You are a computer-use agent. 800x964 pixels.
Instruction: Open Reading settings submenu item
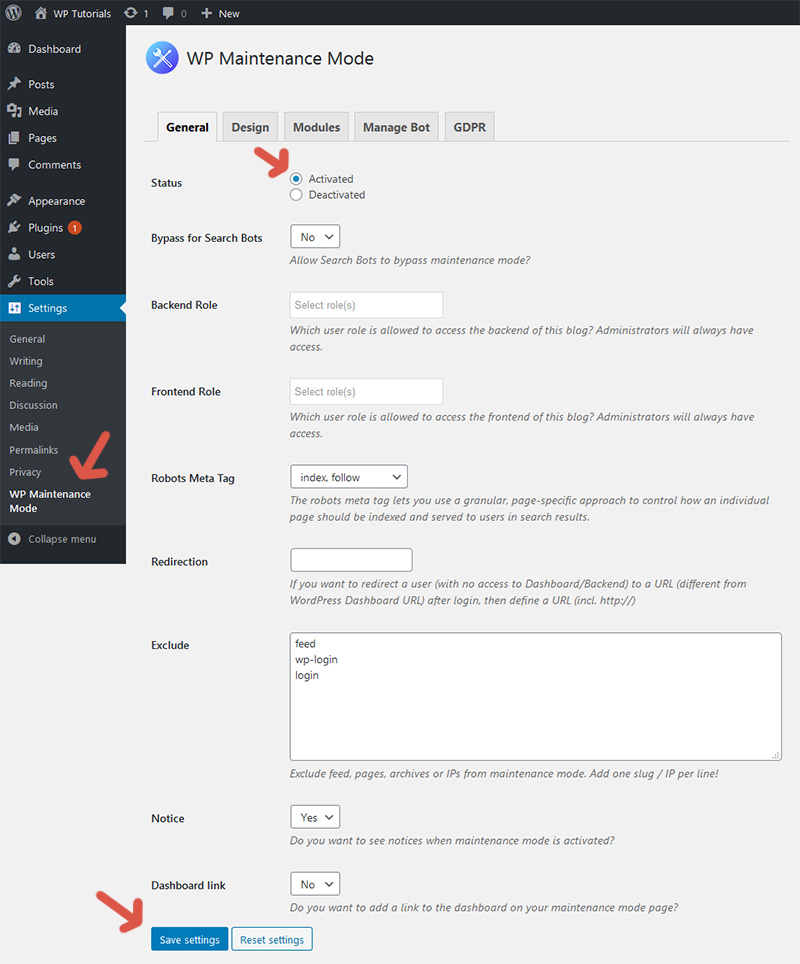coord(28,383)
